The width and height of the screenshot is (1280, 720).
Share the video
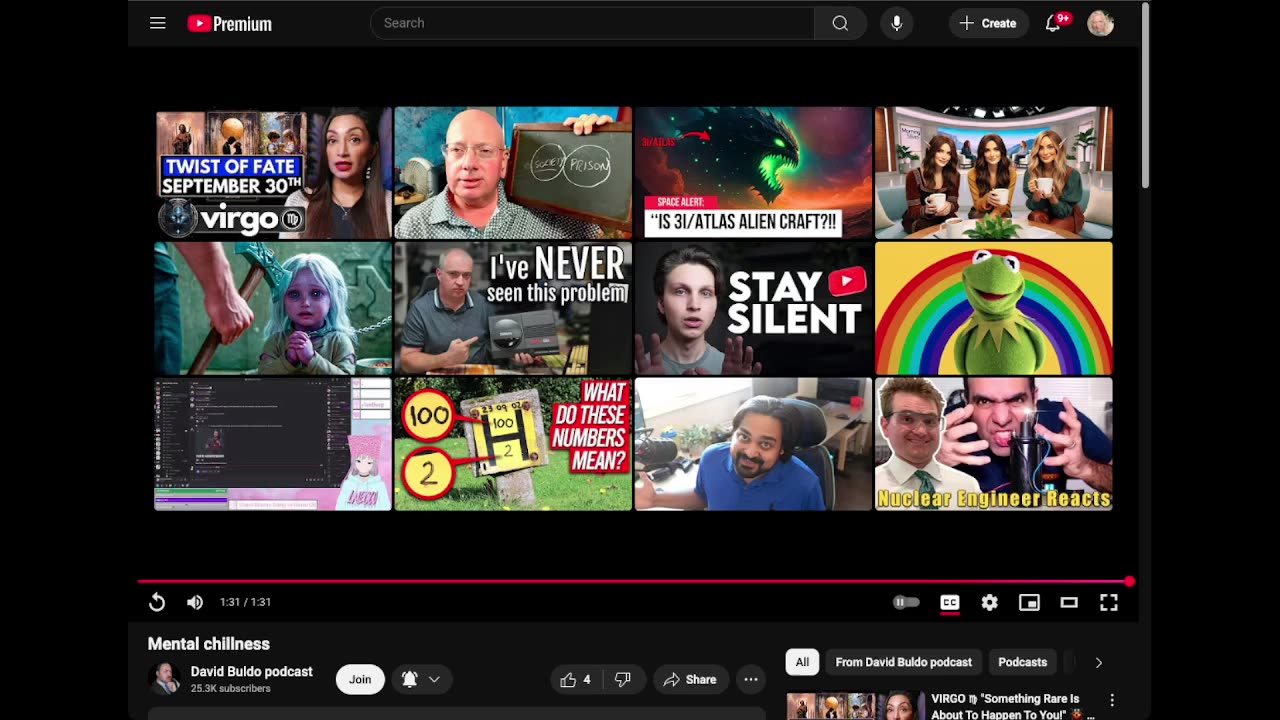[x=690, y=680]
